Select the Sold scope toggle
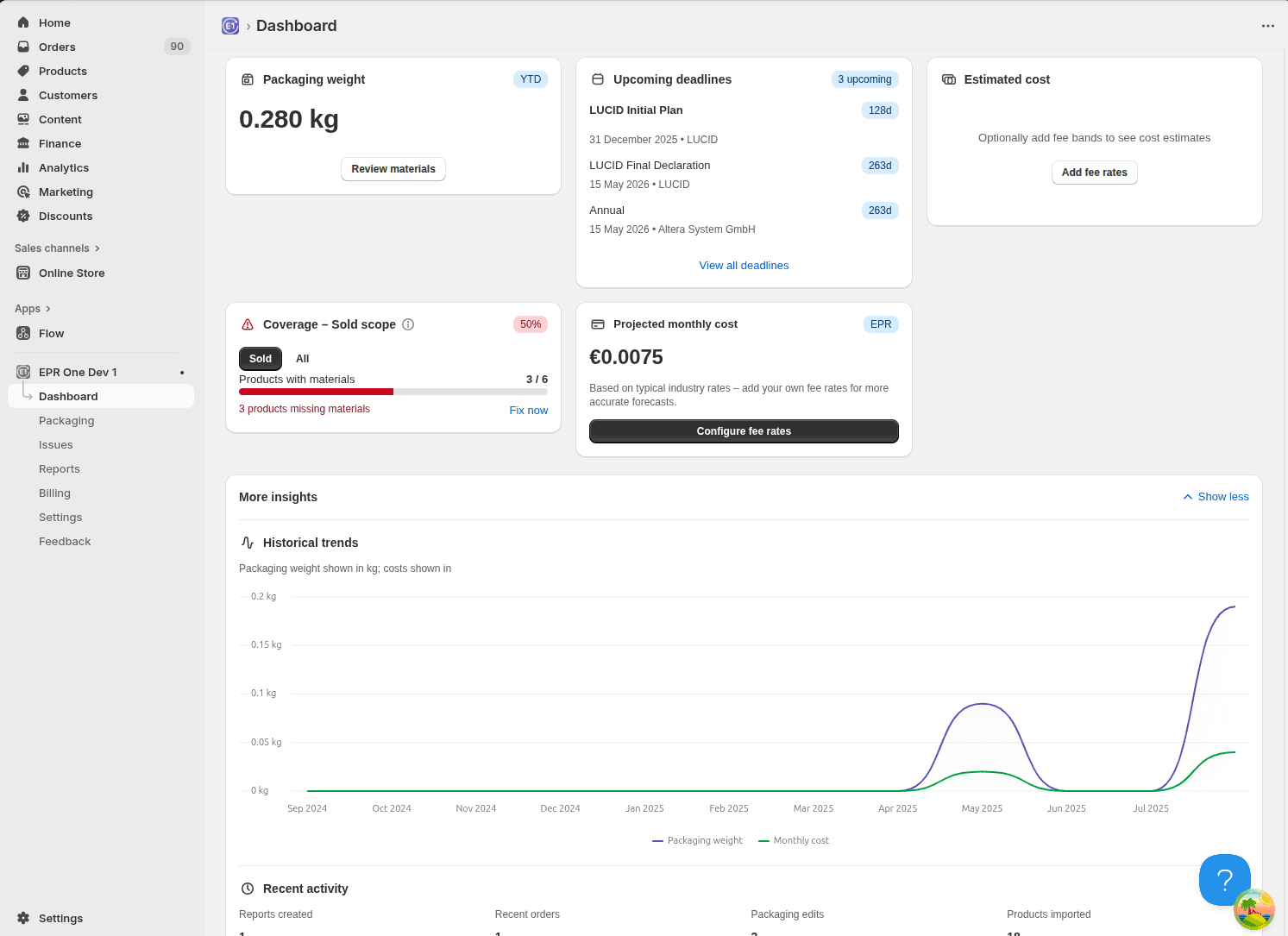1288x936 pixels. [261, 359]
